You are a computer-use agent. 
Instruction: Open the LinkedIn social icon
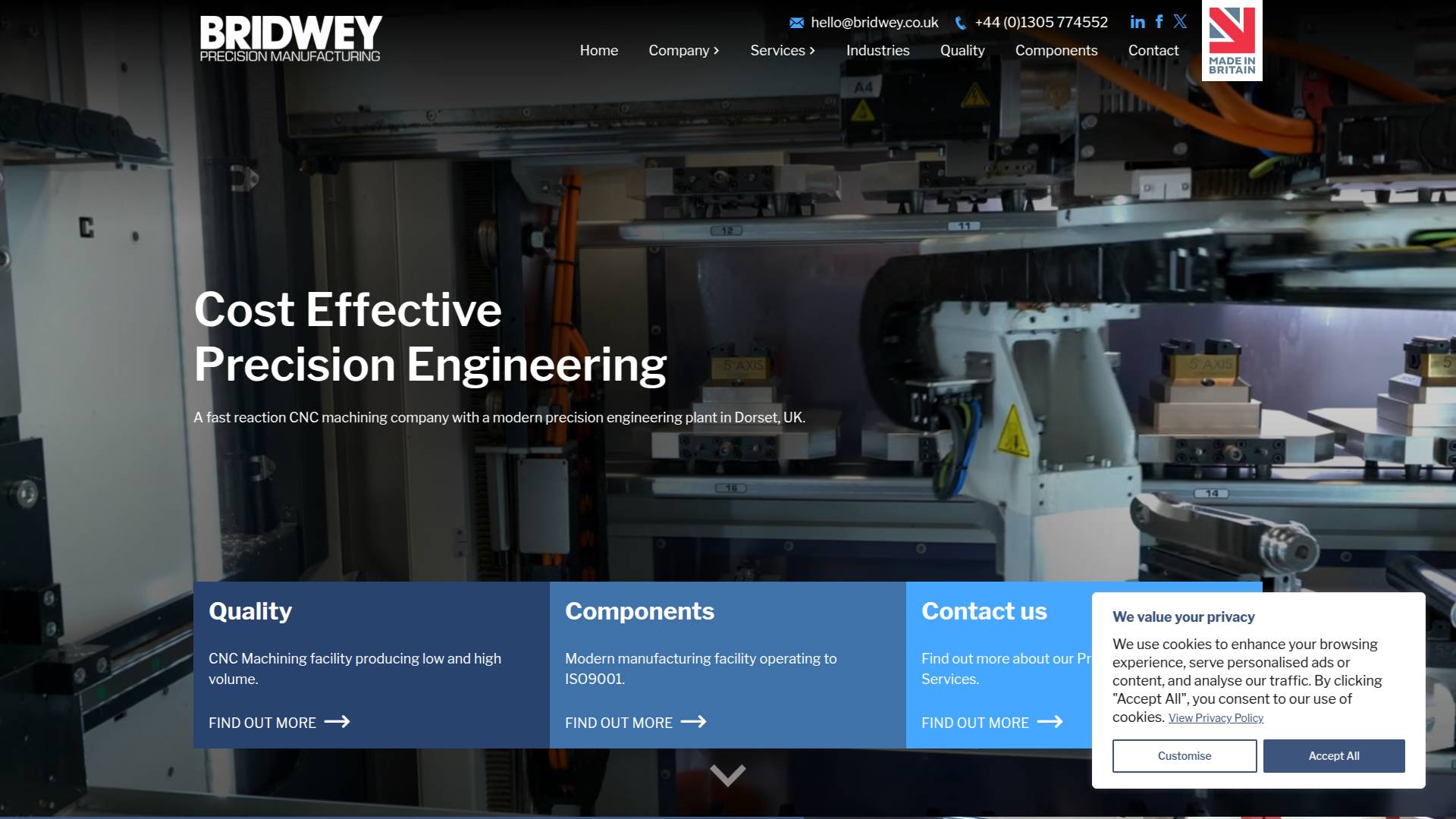pyautogui.click(x=1137, y=22)
